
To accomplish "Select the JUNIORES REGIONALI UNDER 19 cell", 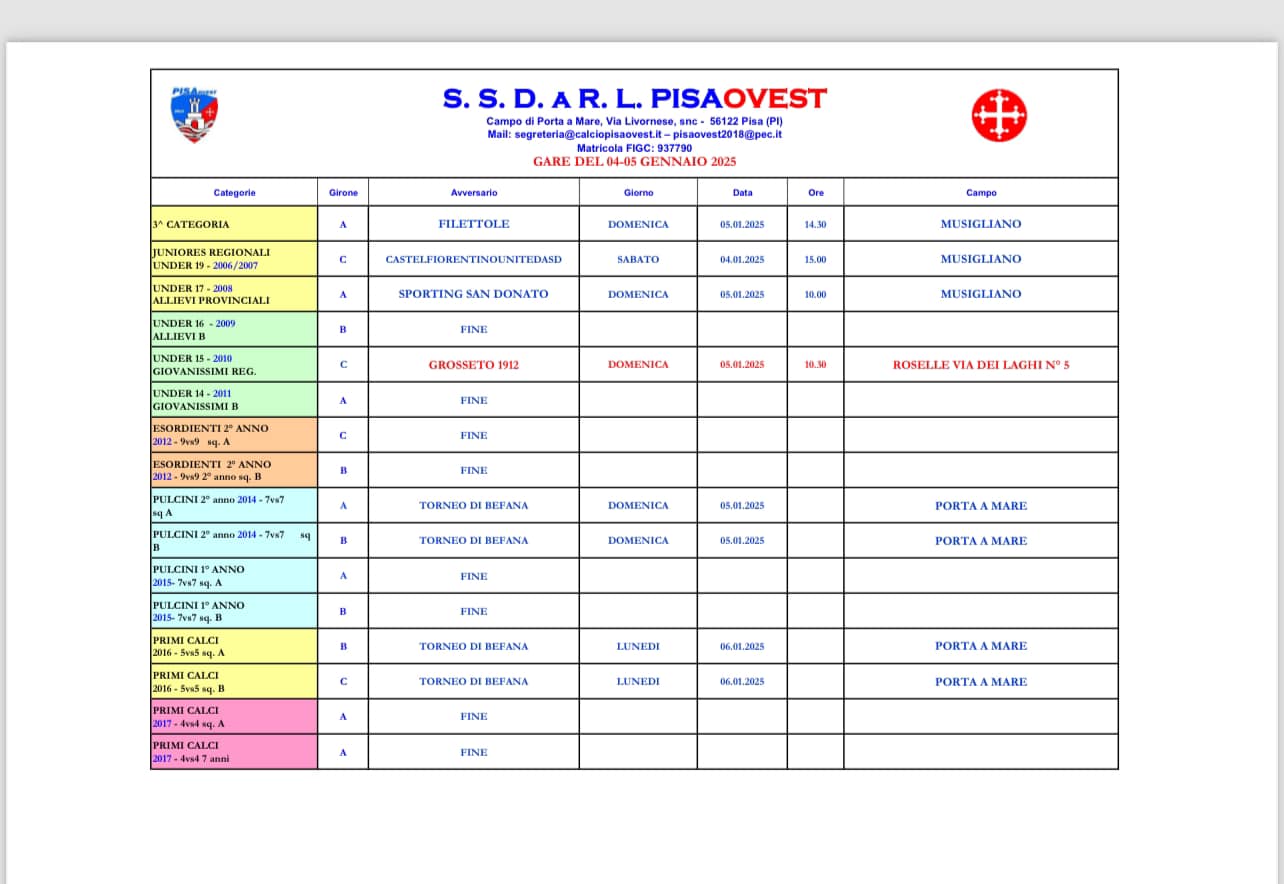I will tap(234, 259).
